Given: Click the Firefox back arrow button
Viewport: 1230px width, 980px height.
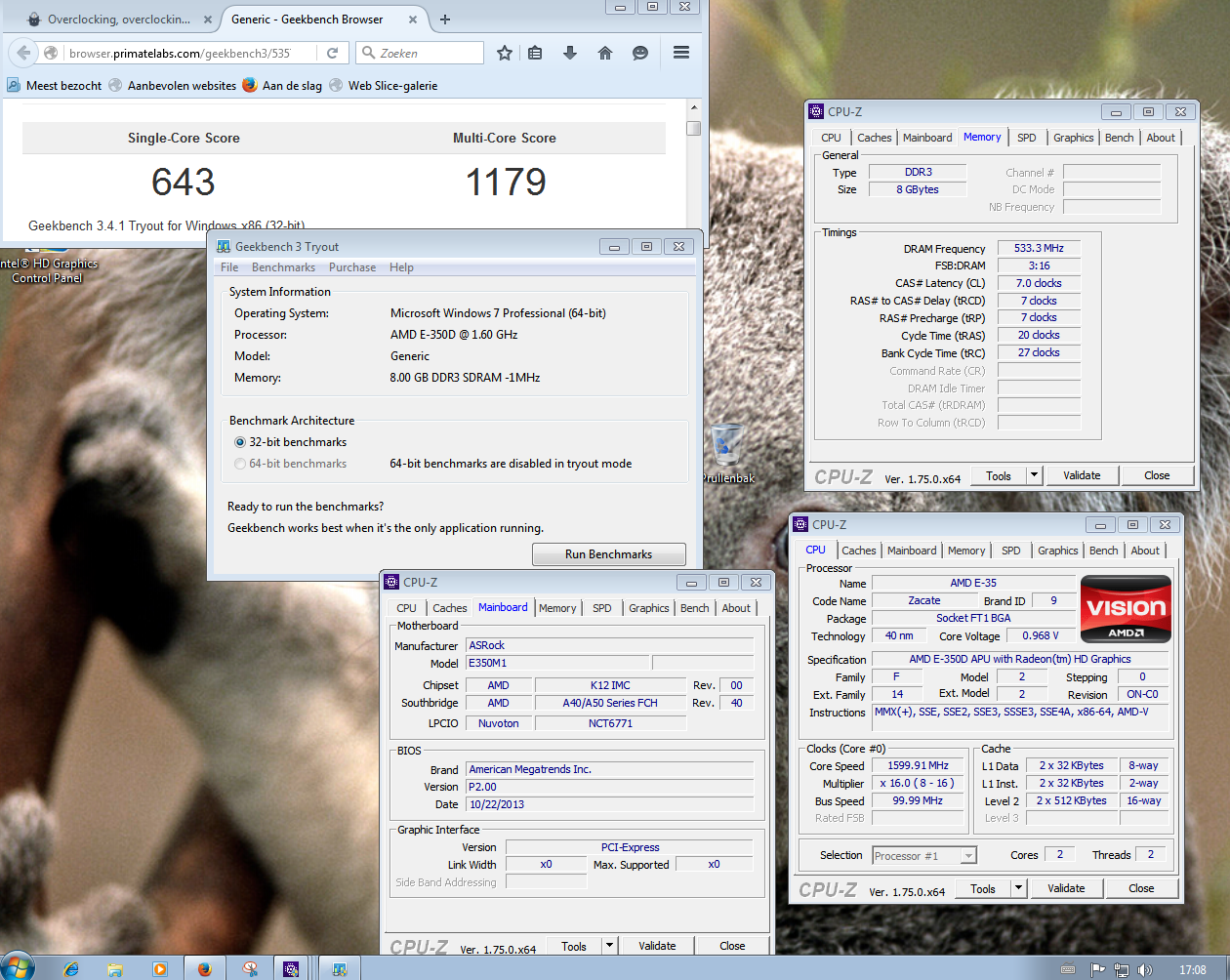Looking at the screenshot, I should pyautogui.click(x=23, y=53).
